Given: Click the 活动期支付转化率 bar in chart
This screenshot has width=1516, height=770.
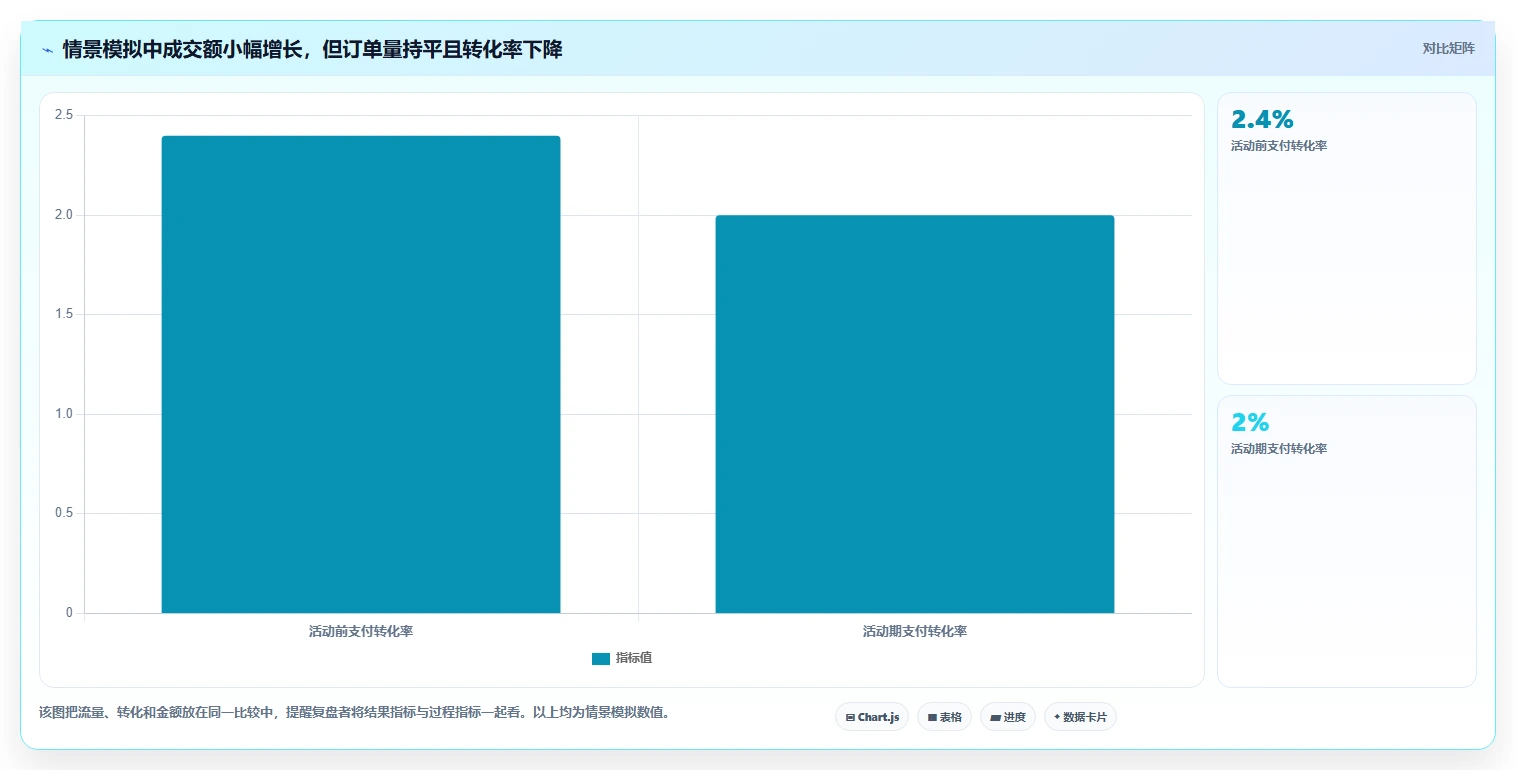Looking at the screenshot, I should pos(915,414).
